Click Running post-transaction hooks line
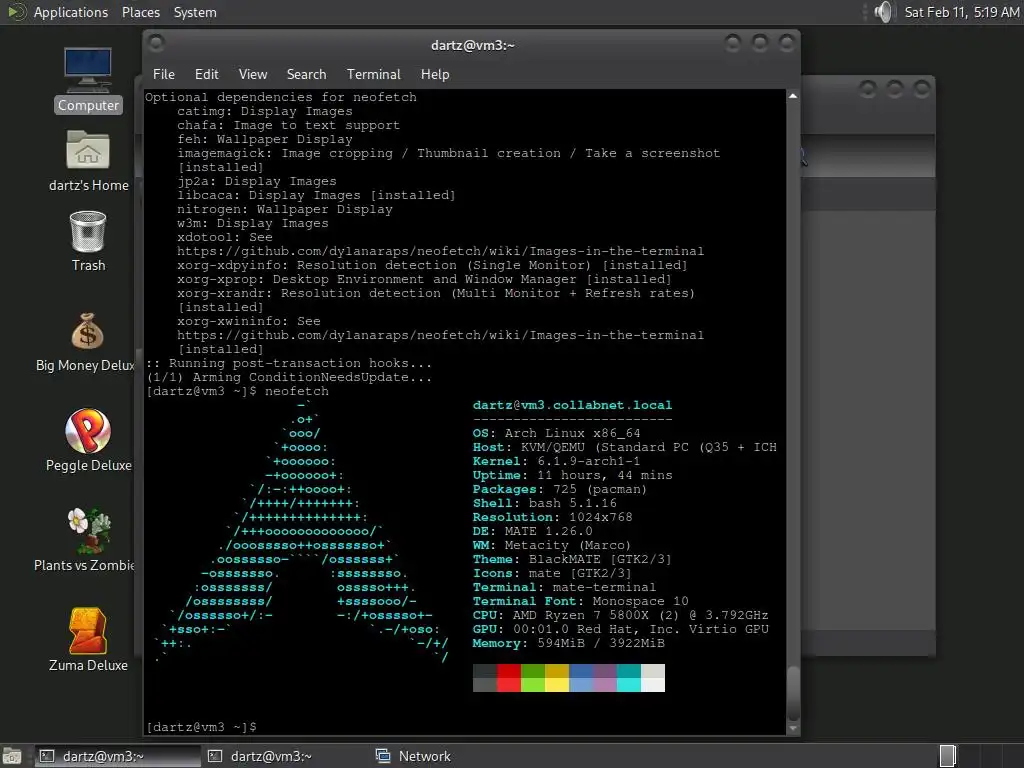1024x768 pixels. pyautogui.click(x=288, y=364)
